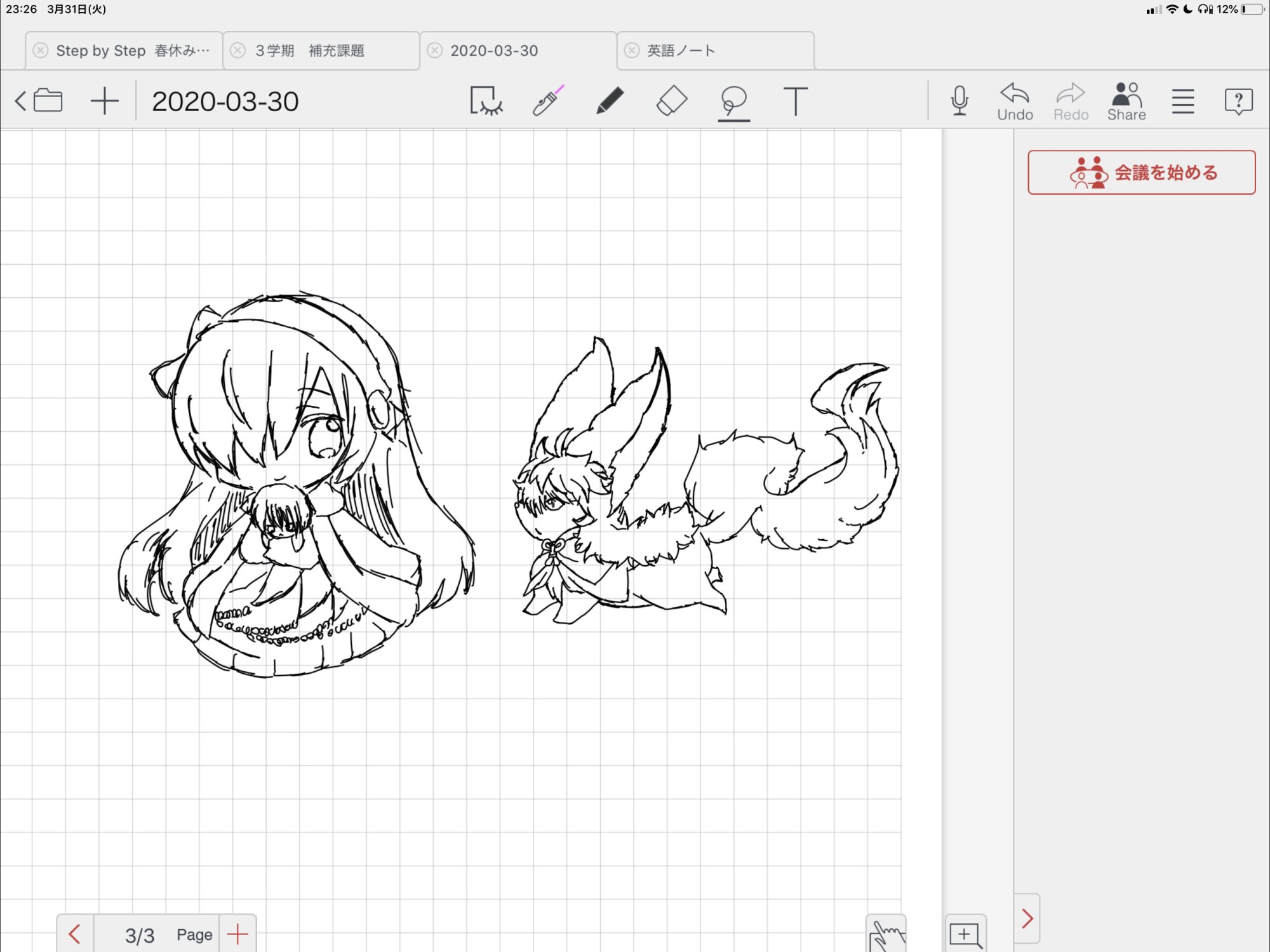Image resolution: width=1270 pixels, height=952 pixels.
Task: Select the eraser tool
Action: [671, 101]
